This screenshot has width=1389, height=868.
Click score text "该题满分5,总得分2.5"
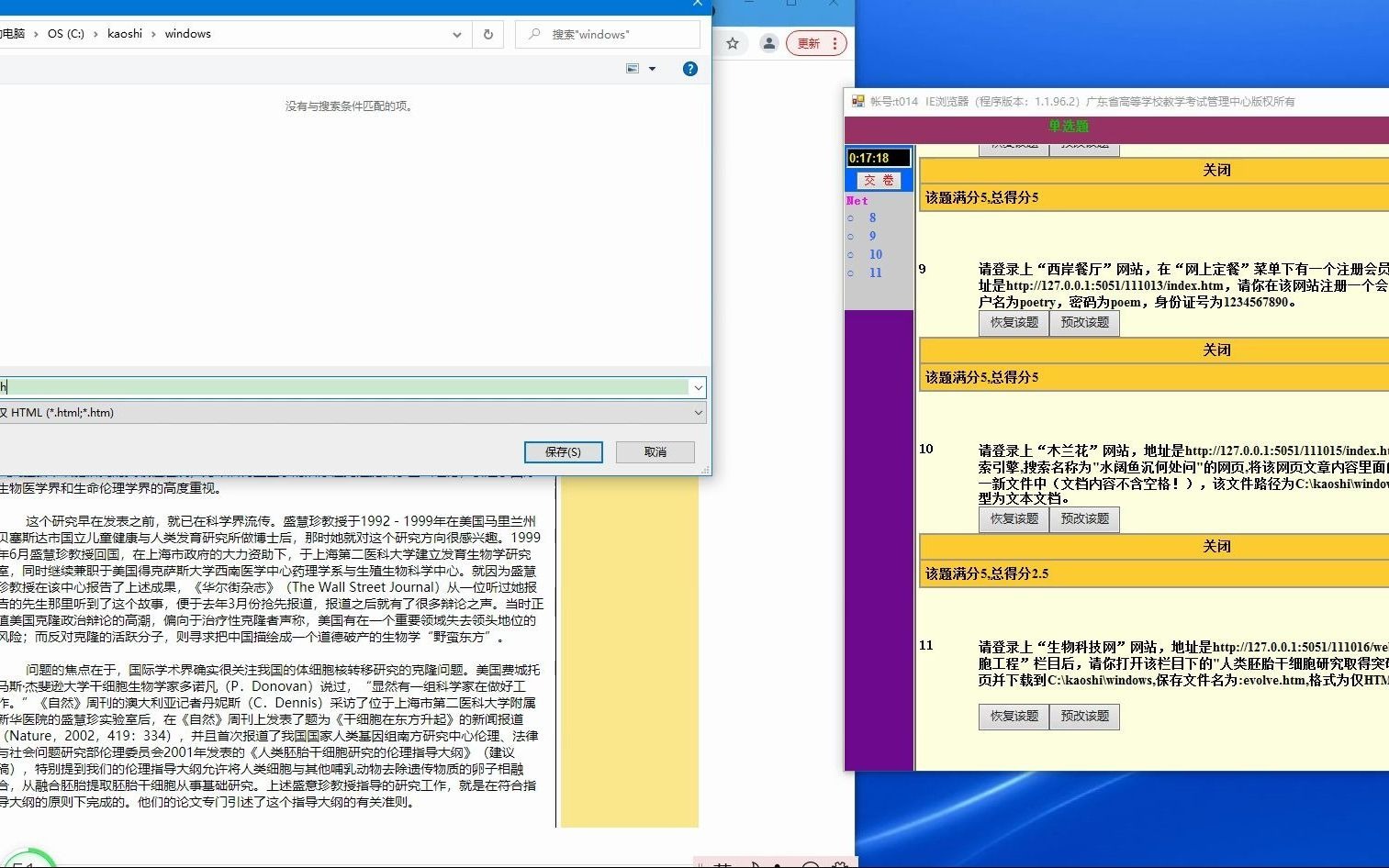[987, 573]
